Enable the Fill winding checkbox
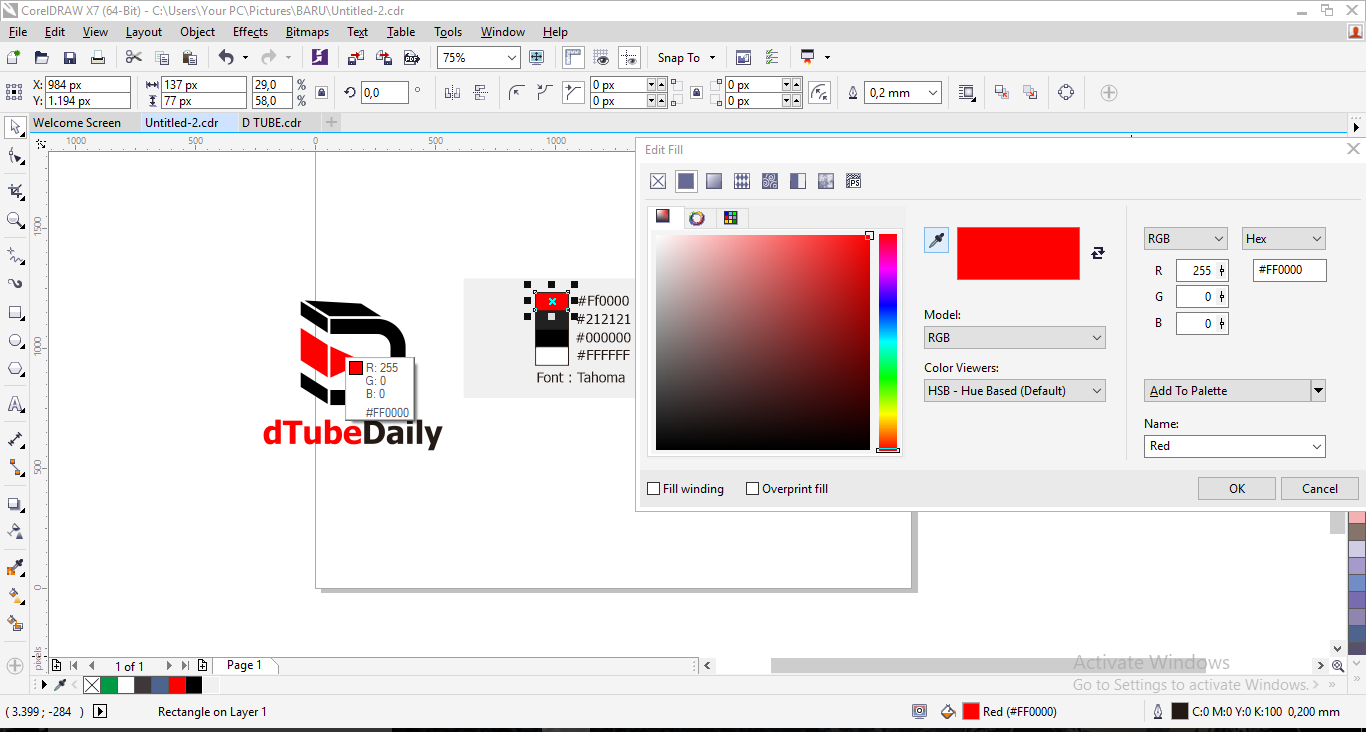The height and width of the screenshot is (732, 1366). click(x=654, y=489)
